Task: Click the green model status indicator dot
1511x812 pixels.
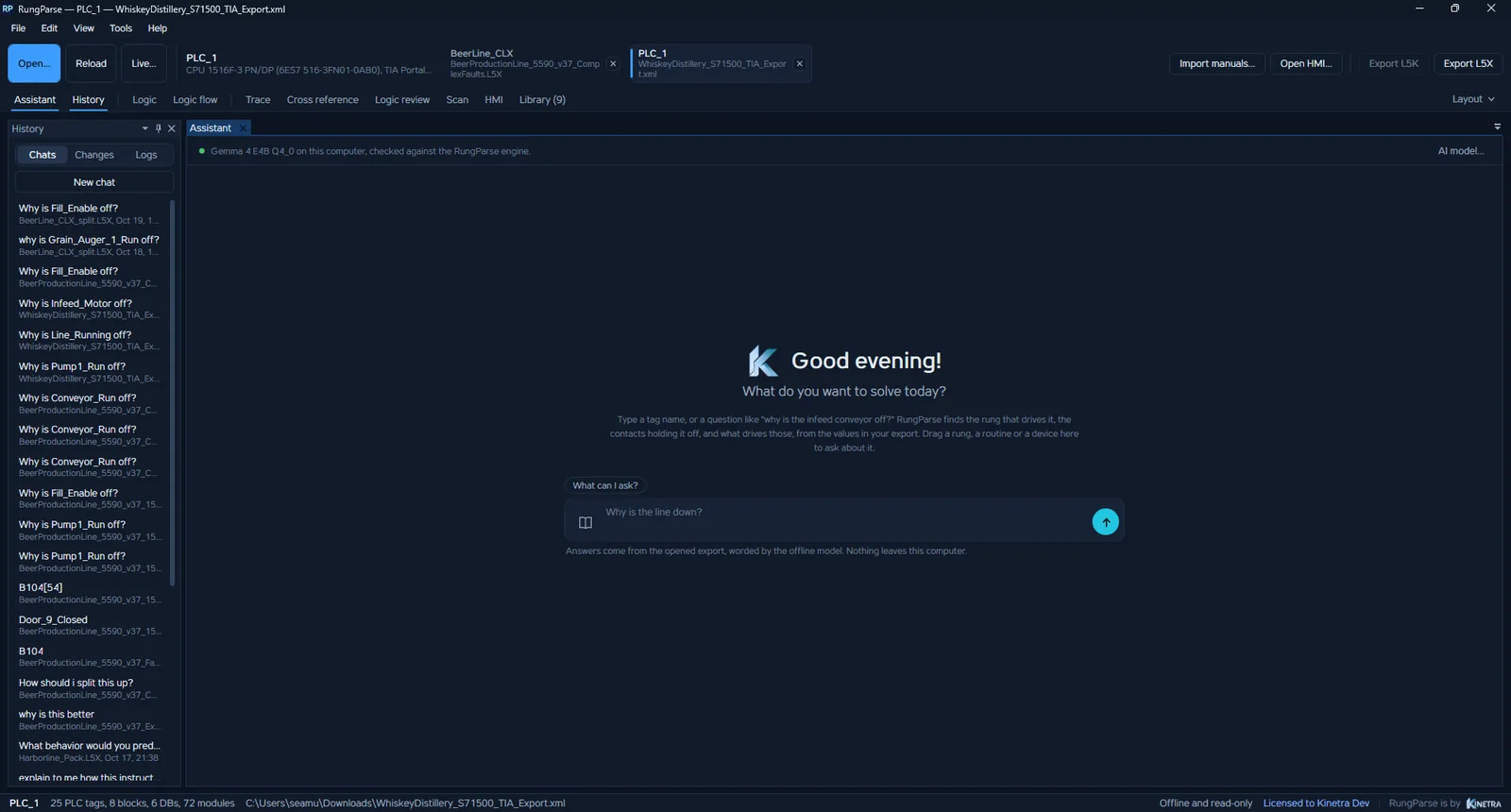Action: pyautogui.click(x=202, y=151)
